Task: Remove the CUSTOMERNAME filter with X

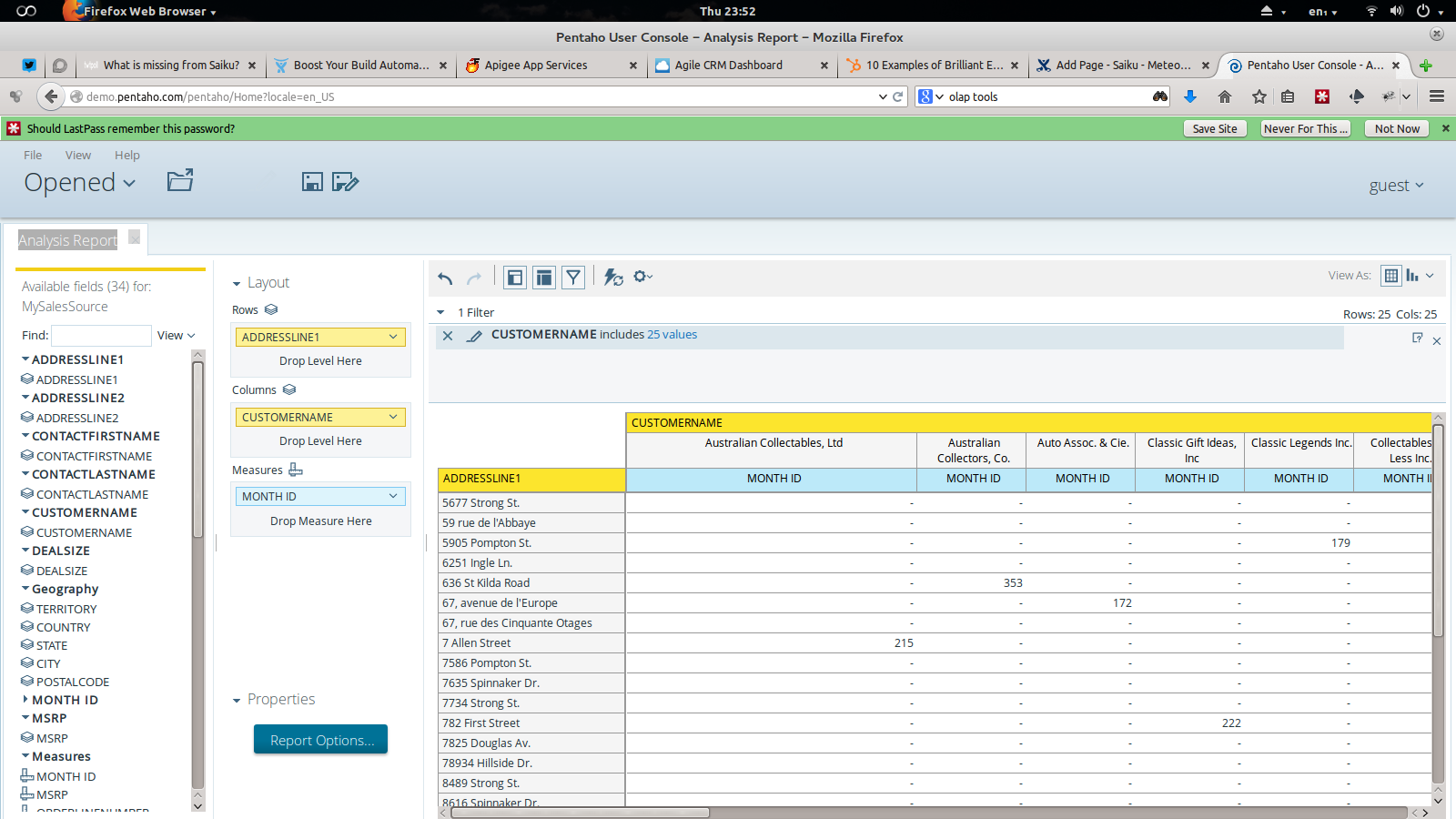Action: click(x=448, y=336)
